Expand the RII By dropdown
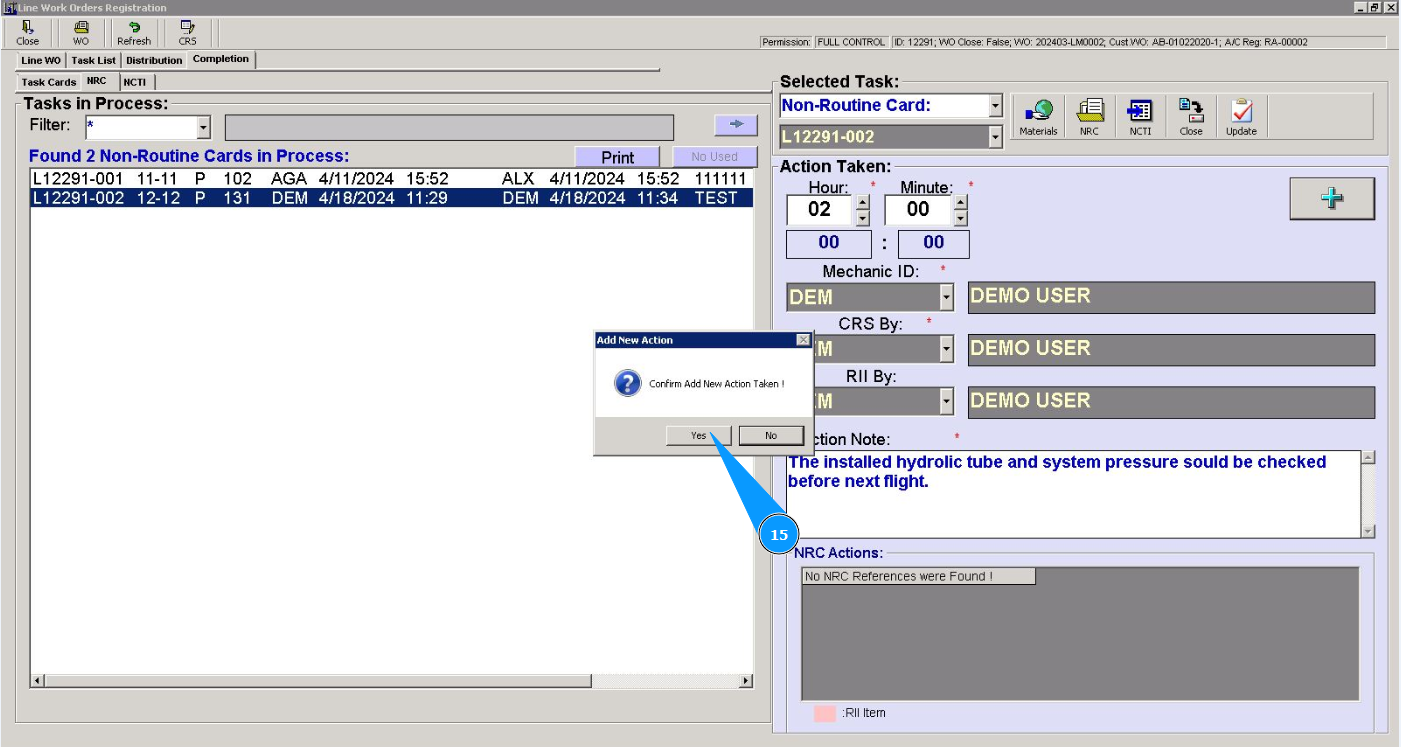 946,401
